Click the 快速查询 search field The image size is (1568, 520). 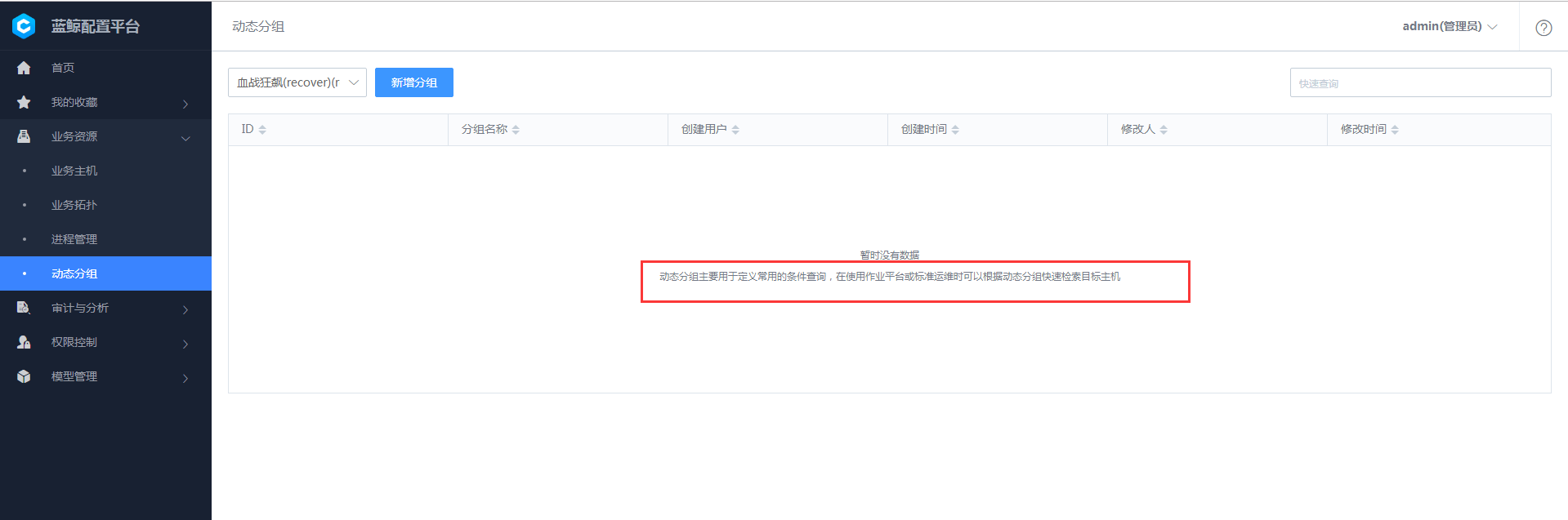1420,82
